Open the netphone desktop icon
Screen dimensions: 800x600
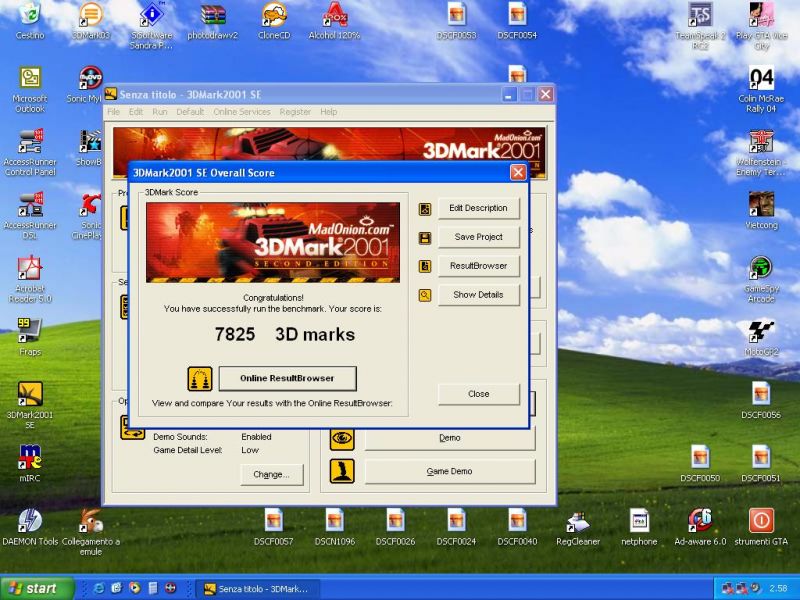(x=639, y=528)
